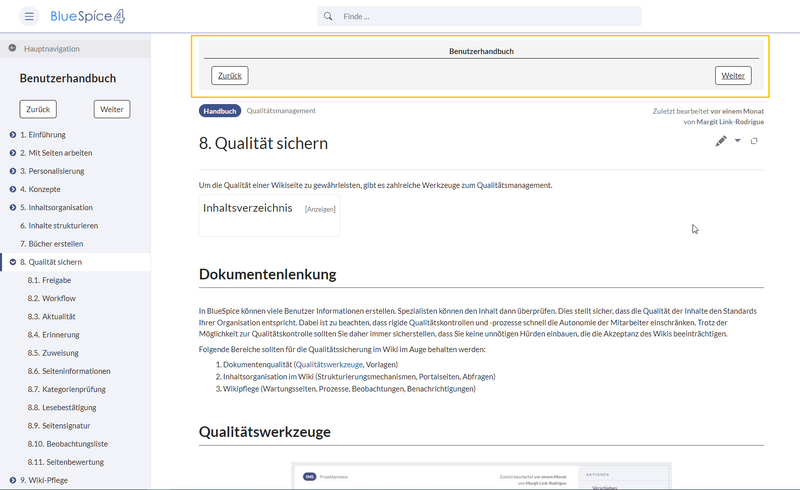Open 8.5. Zuweisung subpage
Image resolution: width=800 pixels, height=490 pixels.
point(53,353)
